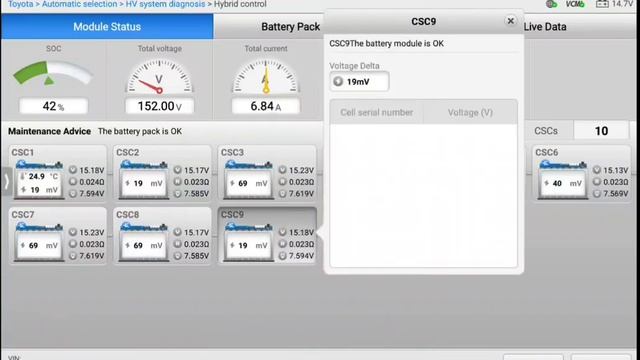Viewport: 640px width, 360px height.
Task: Open the Battery Pack tab
Action: 290,27
